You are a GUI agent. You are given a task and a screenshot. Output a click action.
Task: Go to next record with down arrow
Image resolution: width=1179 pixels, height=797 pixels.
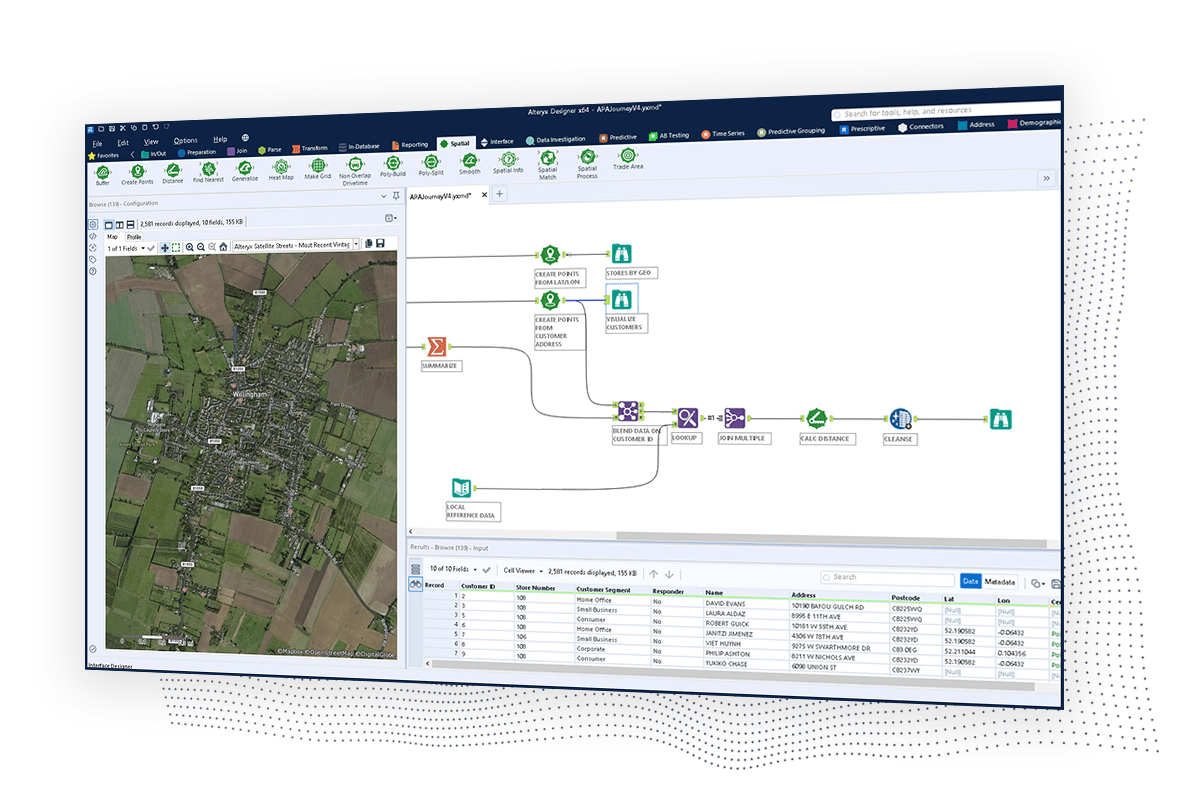point(668,574)
